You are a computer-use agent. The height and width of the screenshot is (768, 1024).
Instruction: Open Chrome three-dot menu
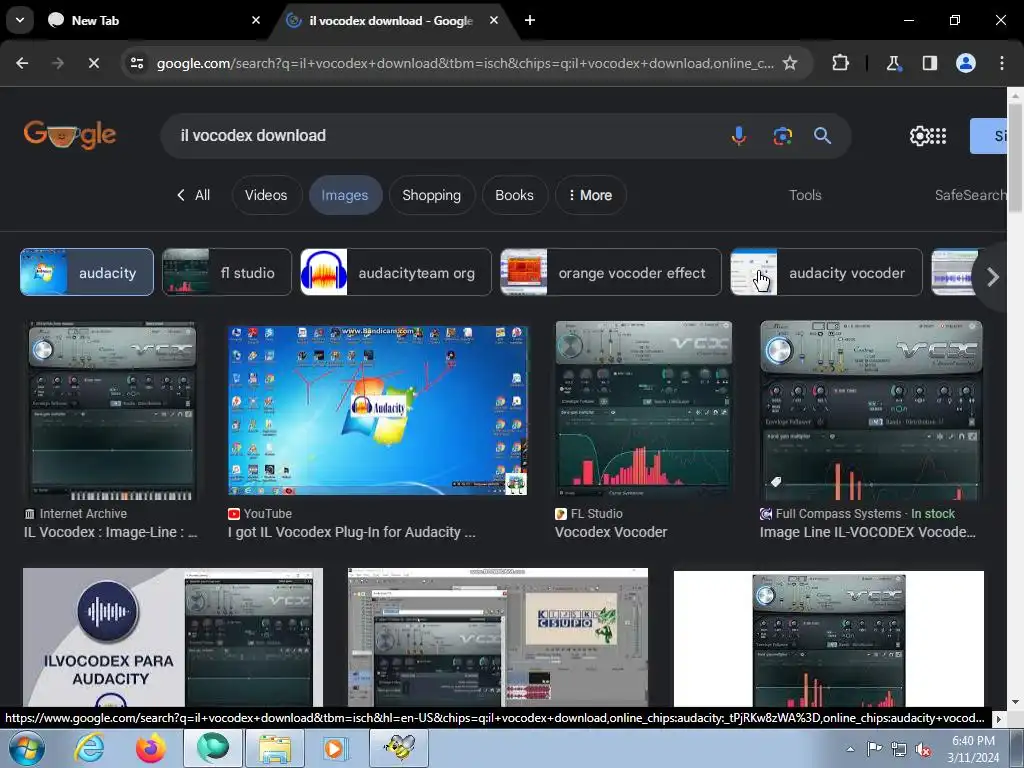[x=1002, y=63]
